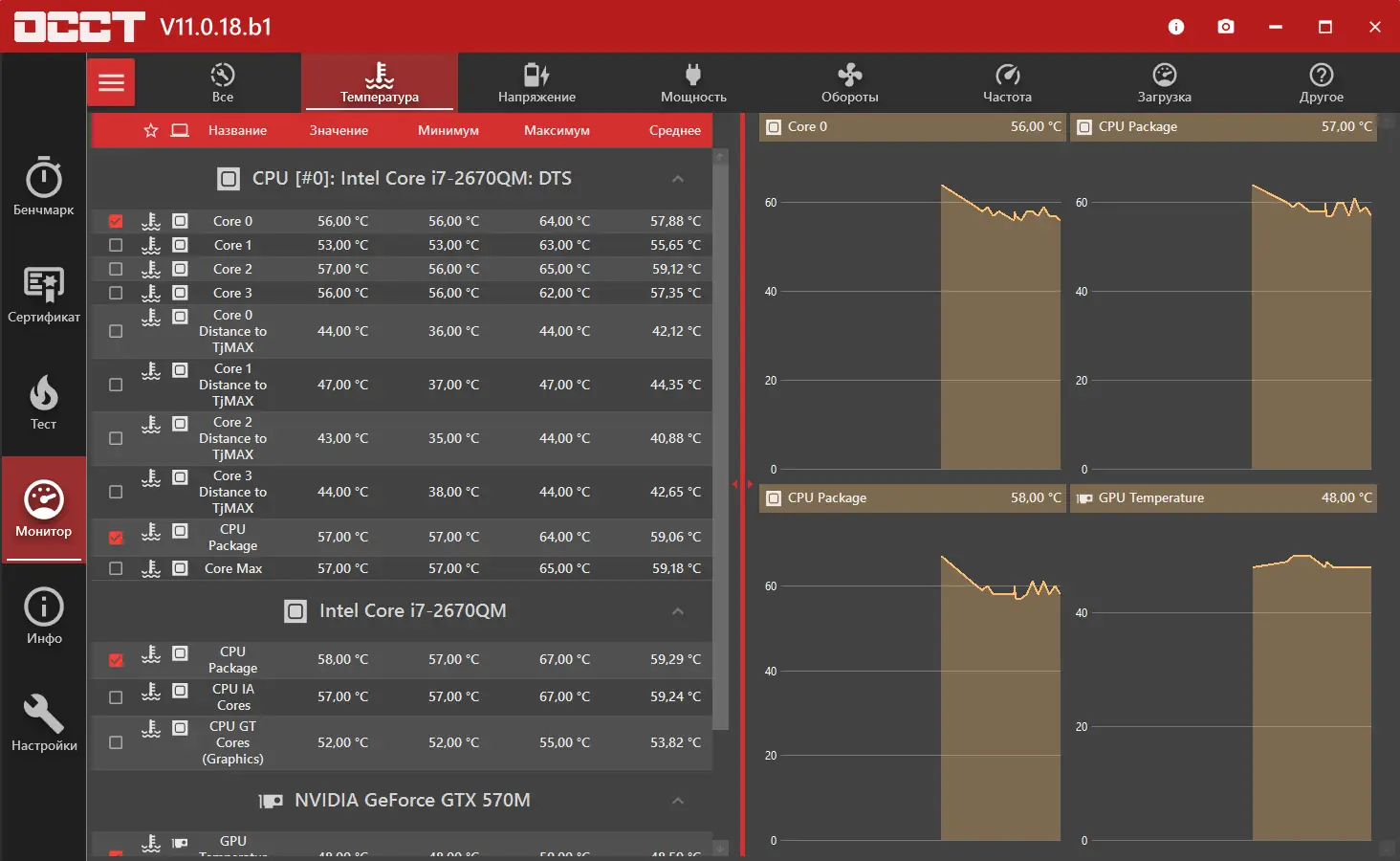Open the Мощность tab
This screenshot has width=1400, height=861.
693,82
